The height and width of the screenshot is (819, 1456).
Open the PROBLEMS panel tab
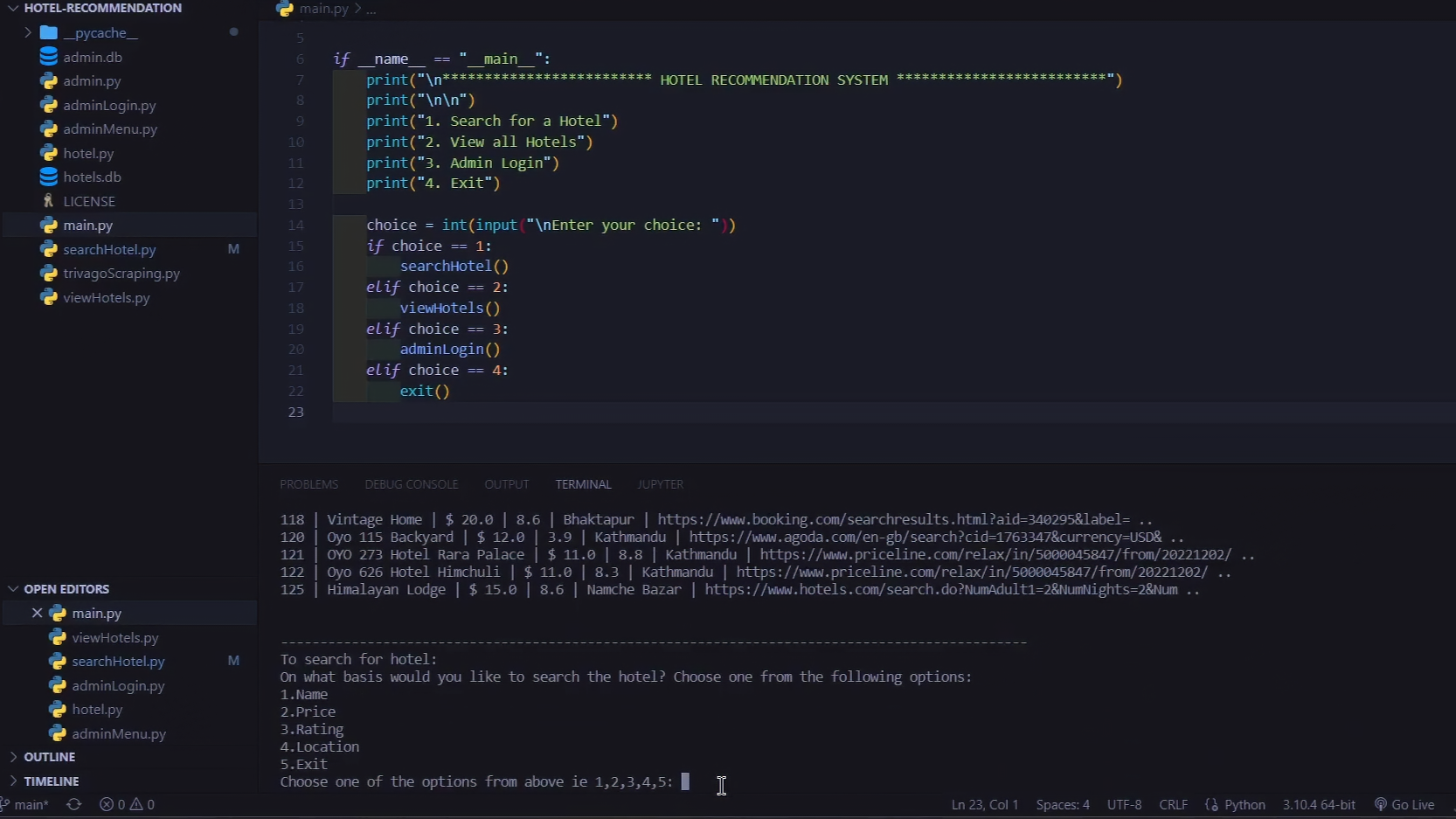[x=309, y=484]
